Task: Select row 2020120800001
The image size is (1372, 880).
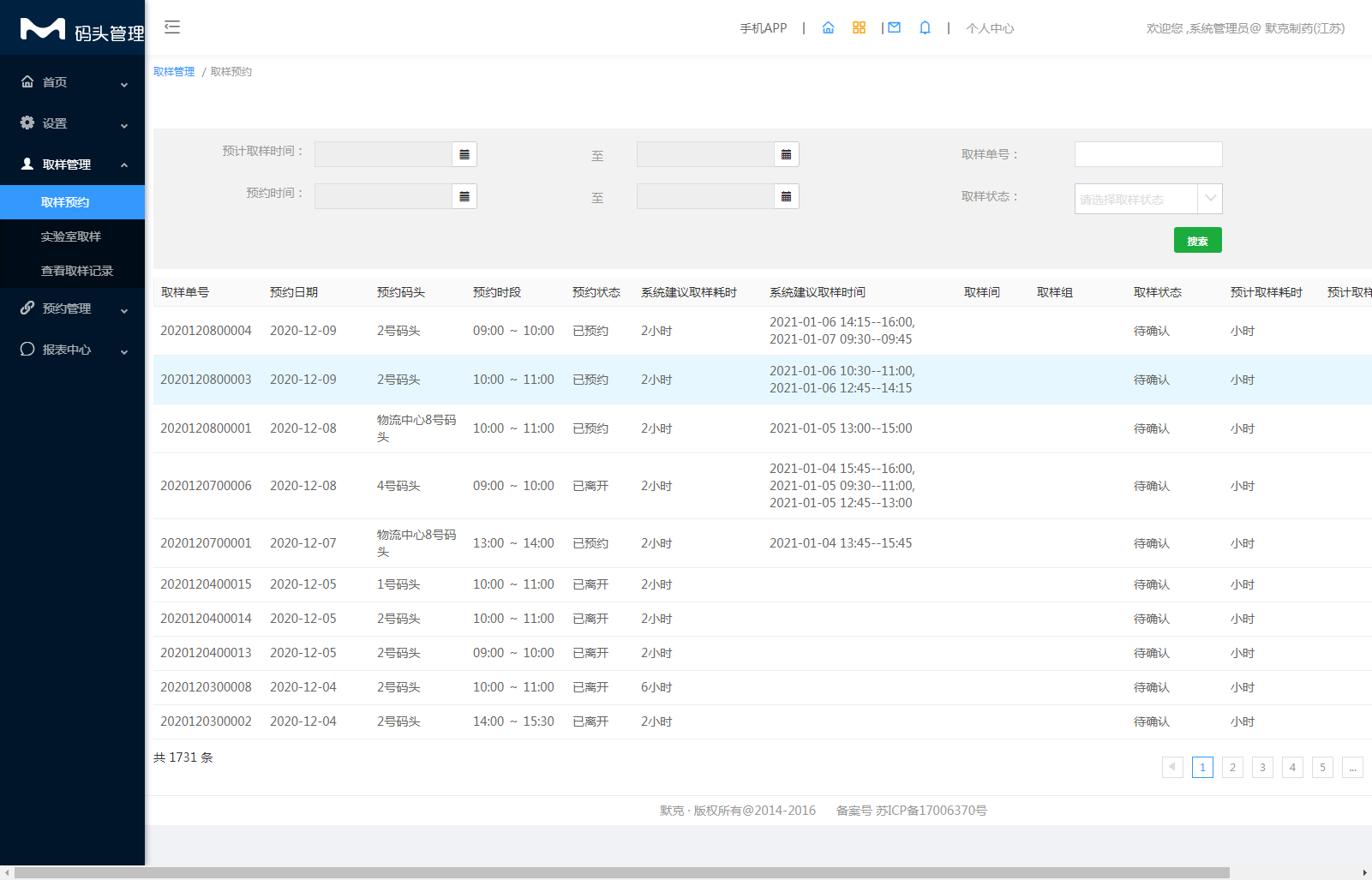Action: pyautogui.click(x=763, y=428)
